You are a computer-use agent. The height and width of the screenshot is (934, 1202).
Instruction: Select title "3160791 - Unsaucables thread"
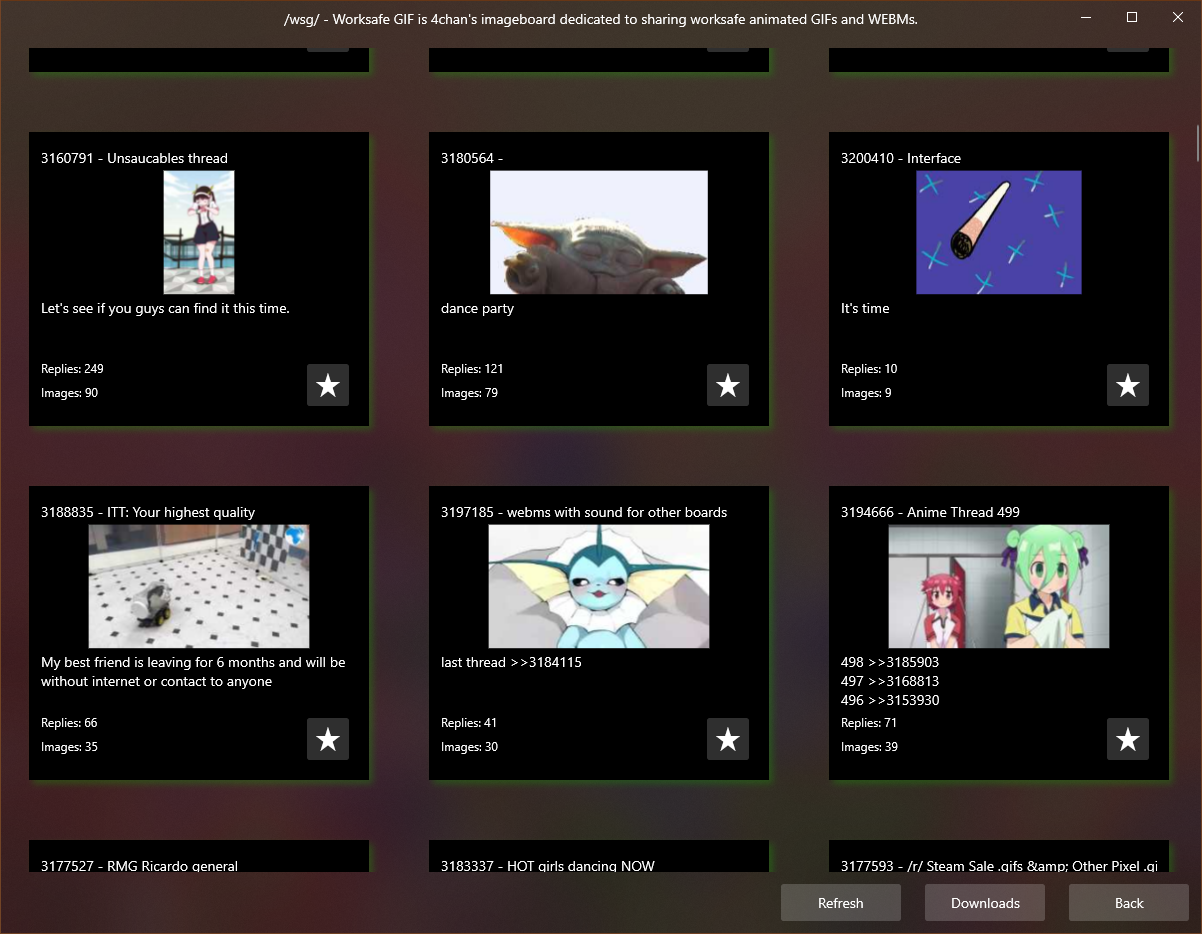(134, 158)
